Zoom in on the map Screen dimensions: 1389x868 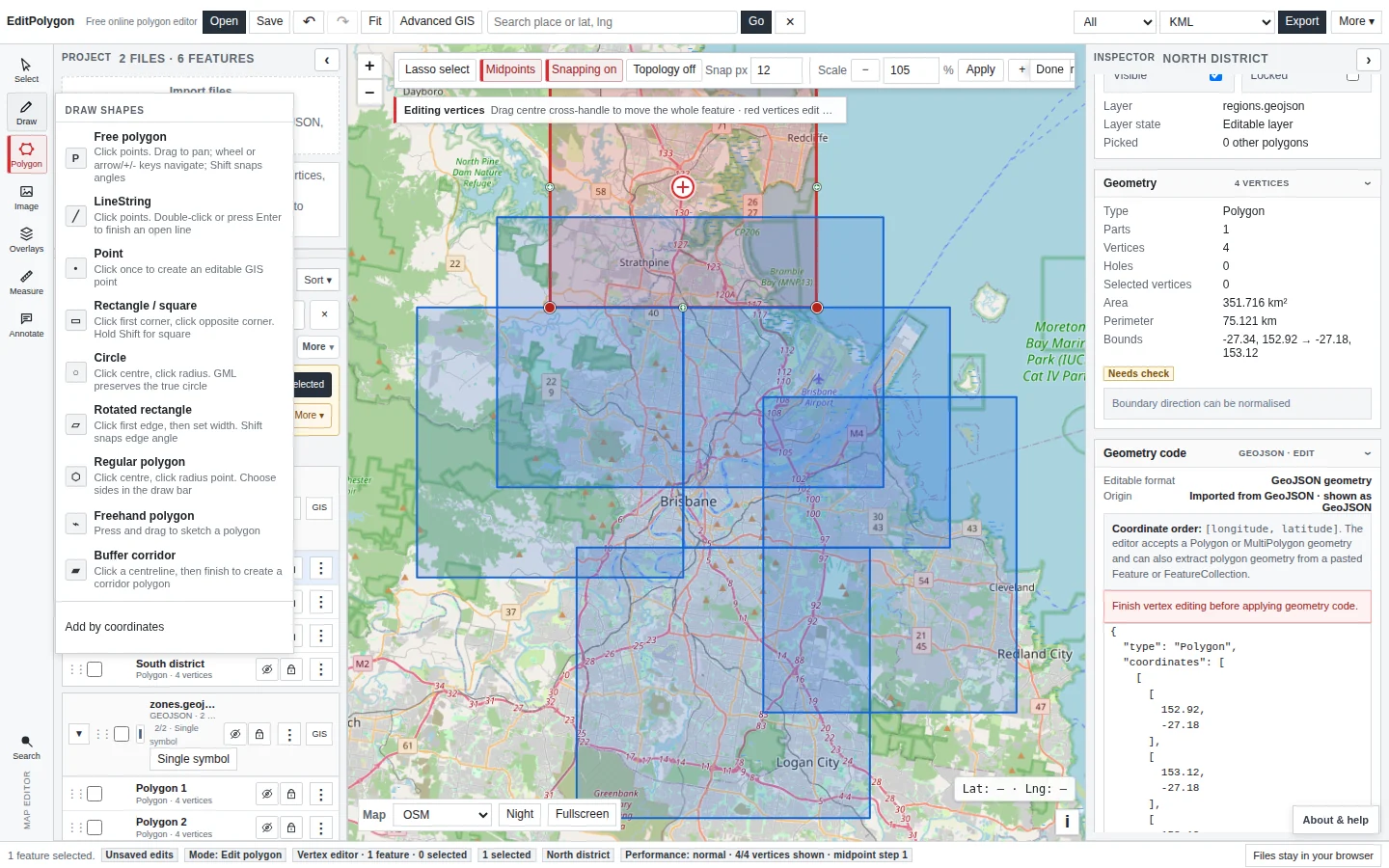tap(369, 67)
